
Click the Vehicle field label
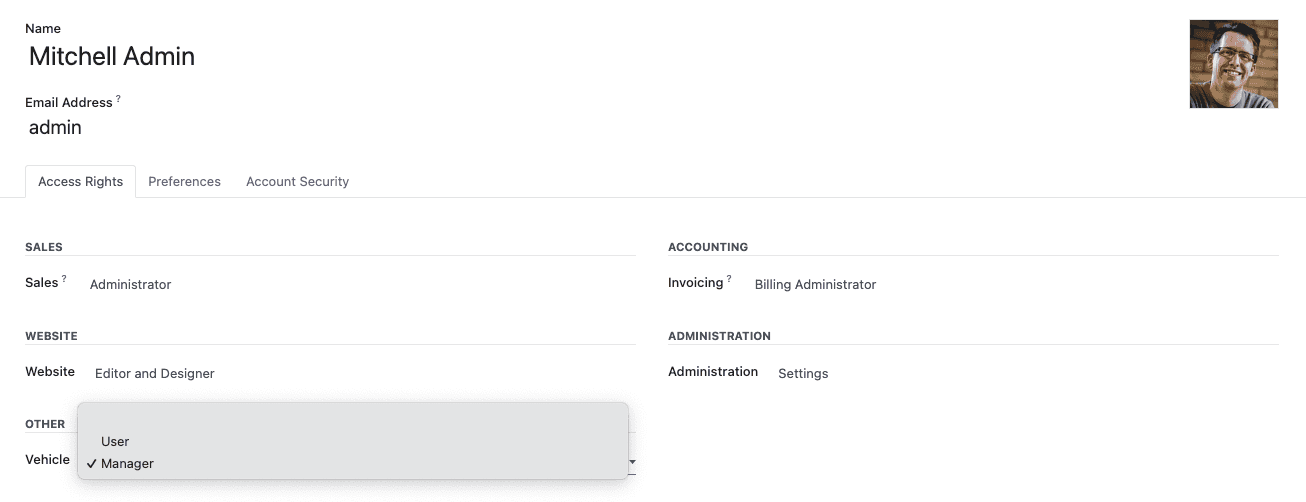pos(47,460)
